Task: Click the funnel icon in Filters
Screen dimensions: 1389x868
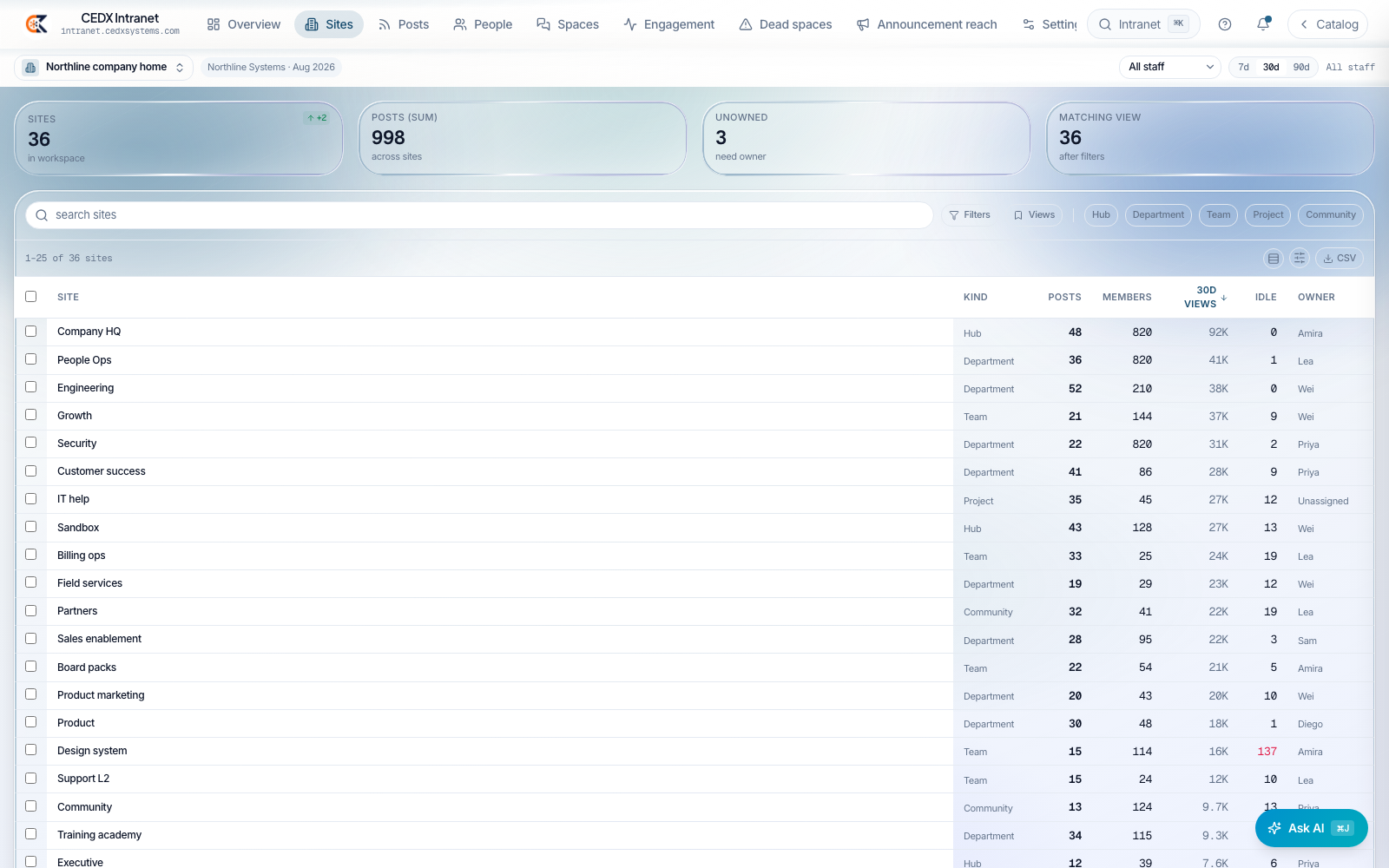Action: [954, 215]
